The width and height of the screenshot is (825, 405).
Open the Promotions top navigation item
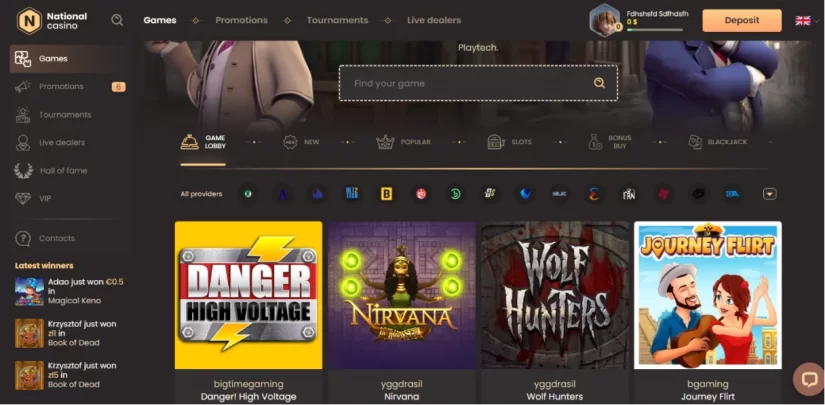(242, 21)
